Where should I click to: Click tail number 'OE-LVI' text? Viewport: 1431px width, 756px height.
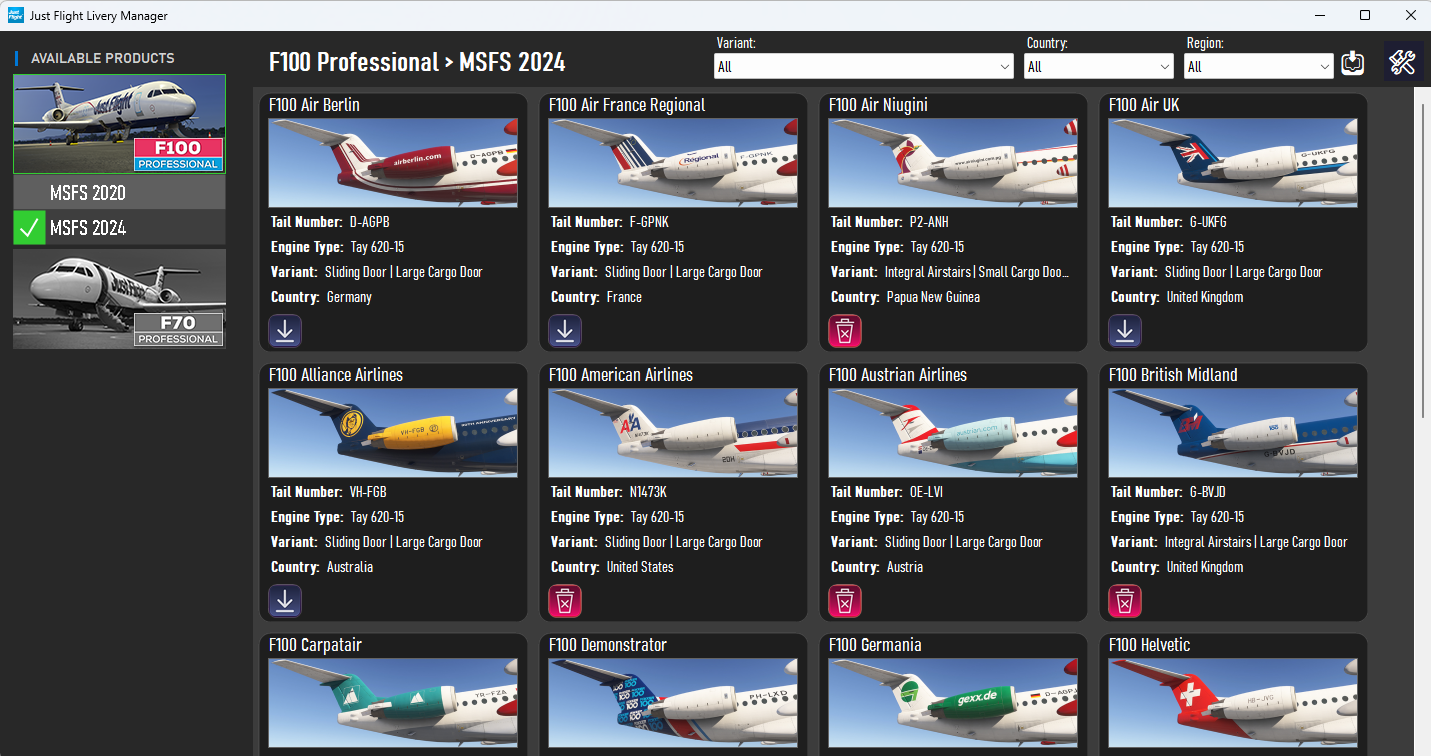[927, 492]
